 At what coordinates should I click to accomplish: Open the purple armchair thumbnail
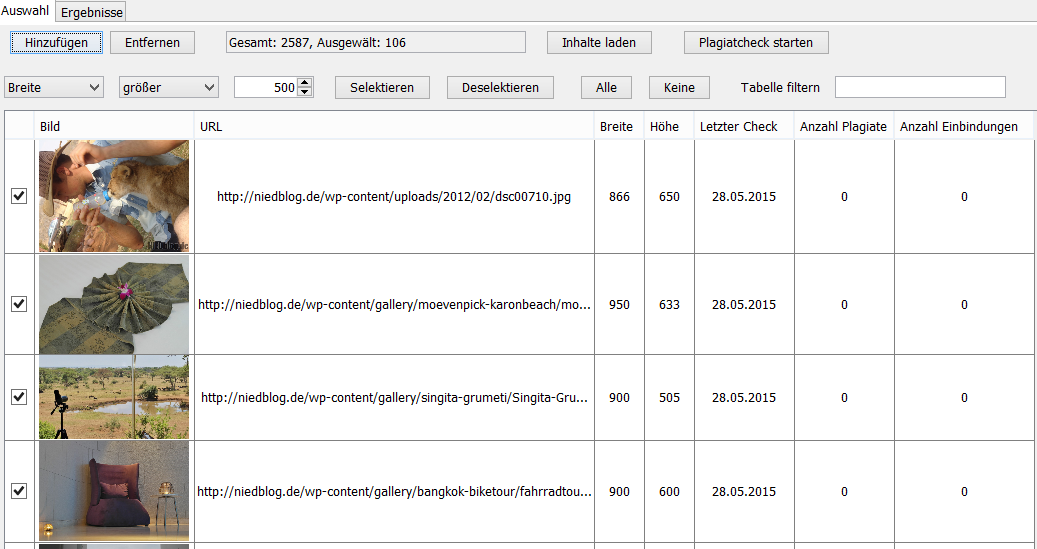[x=114, y=491]
